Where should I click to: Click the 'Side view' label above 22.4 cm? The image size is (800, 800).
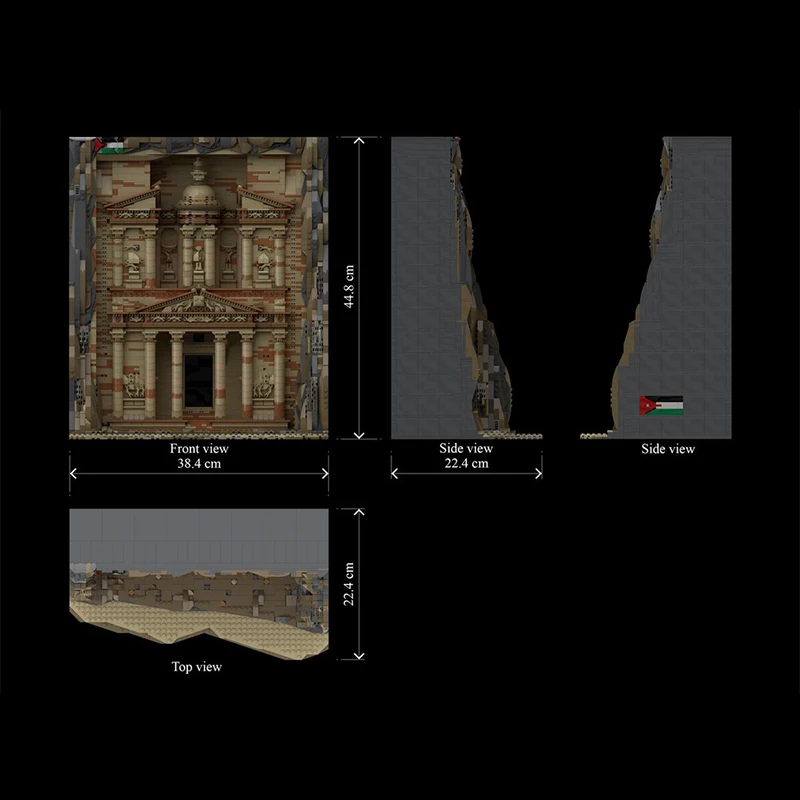tap(466, 448)
